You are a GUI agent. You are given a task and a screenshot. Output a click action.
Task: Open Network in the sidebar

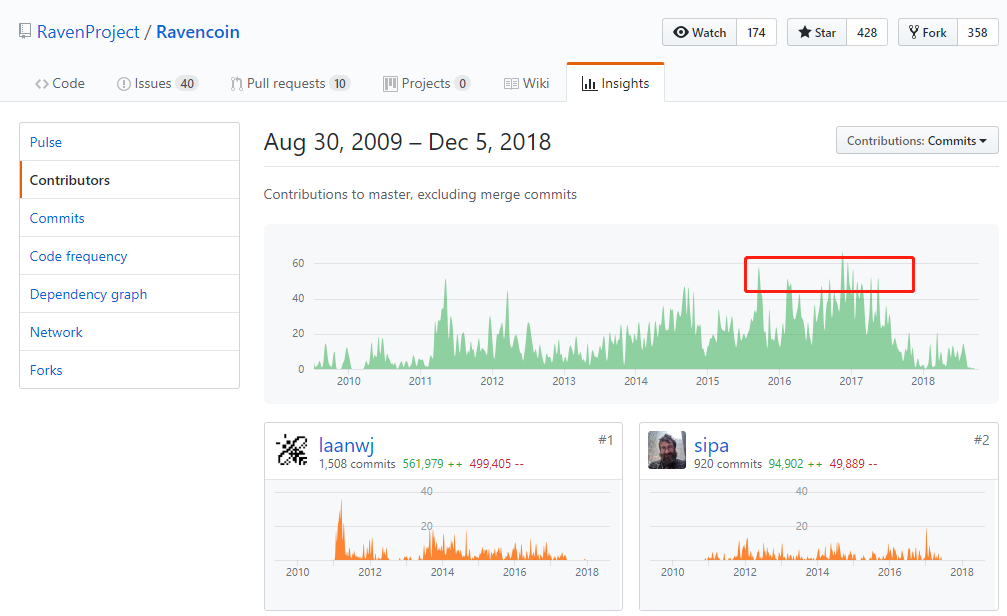tap(130, 331)
